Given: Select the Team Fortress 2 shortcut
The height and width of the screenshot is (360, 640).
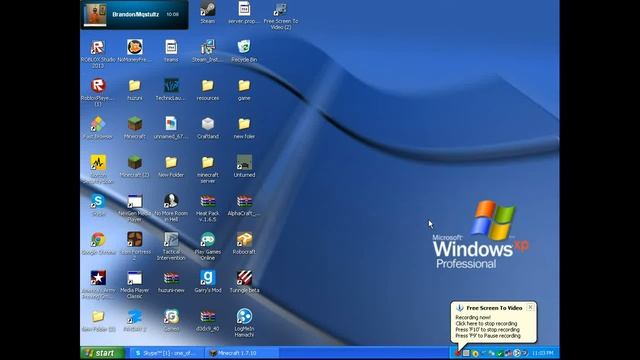Looking at the screenshot, I should tap(134, 246).
